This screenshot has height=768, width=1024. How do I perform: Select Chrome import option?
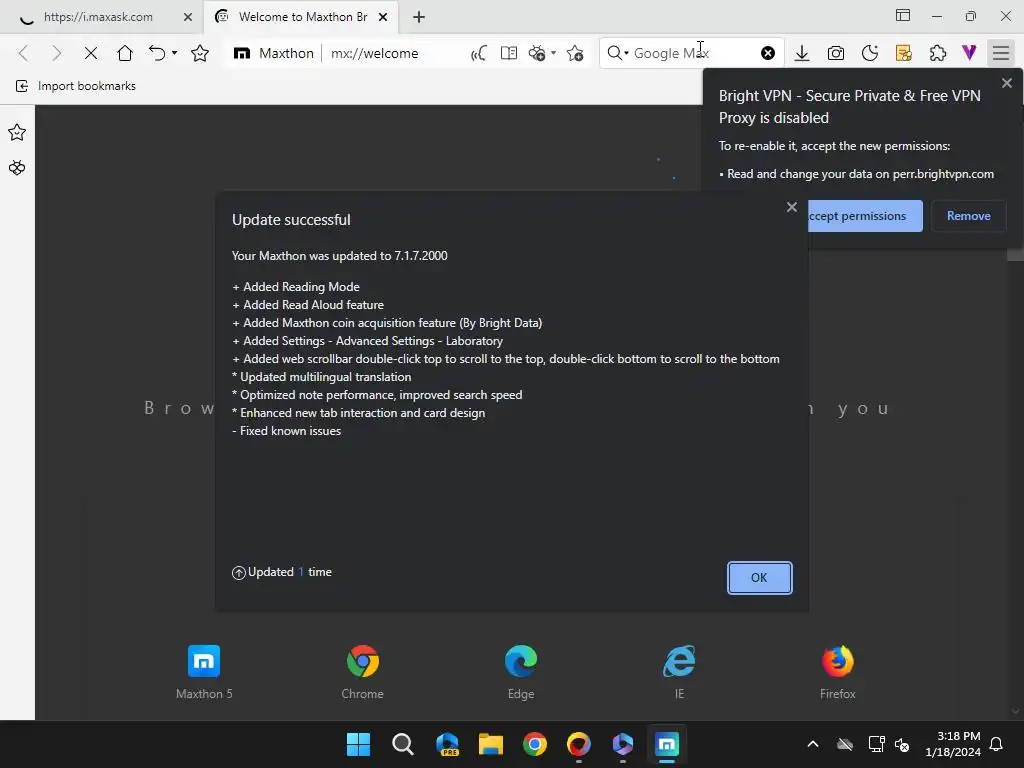pyautogui.click(x=362, y=673)
